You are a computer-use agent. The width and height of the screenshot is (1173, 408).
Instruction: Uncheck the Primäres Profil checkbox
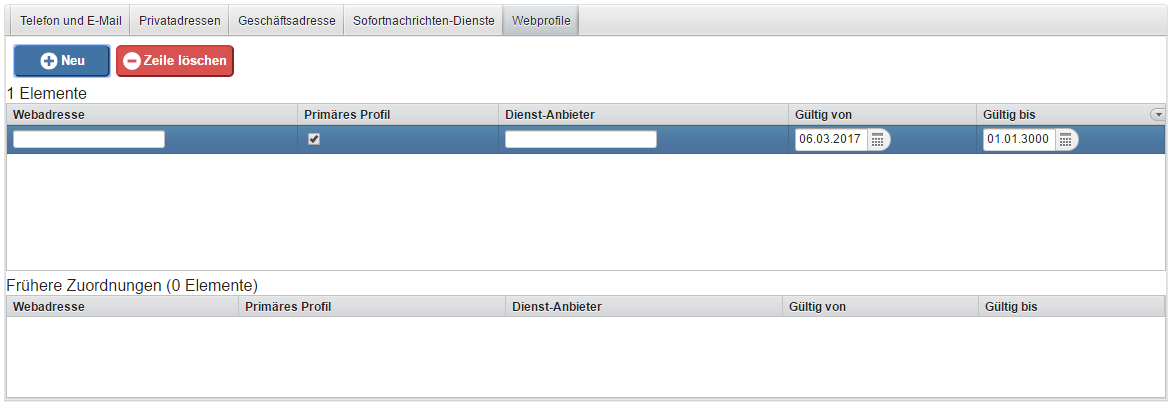[314, 139]
